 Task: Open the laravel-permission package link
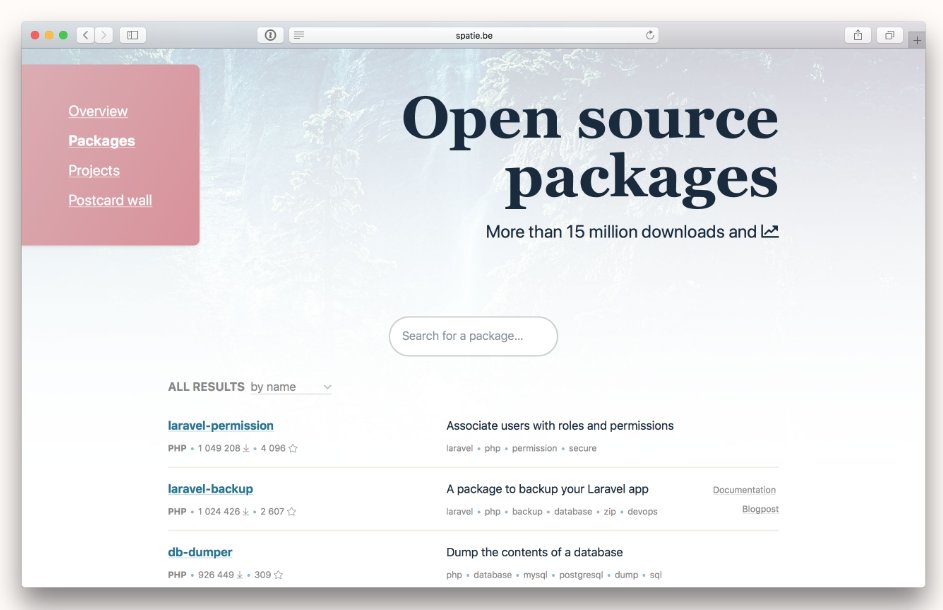(x=221, y=425)
